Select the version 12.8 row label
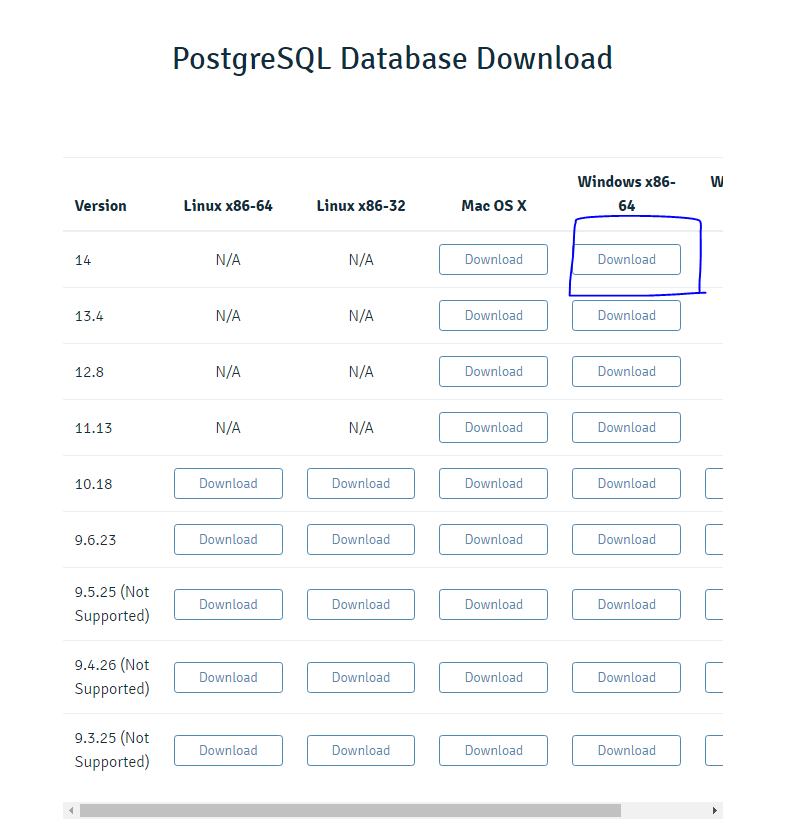The image size is (803, 830). point(89,372)
